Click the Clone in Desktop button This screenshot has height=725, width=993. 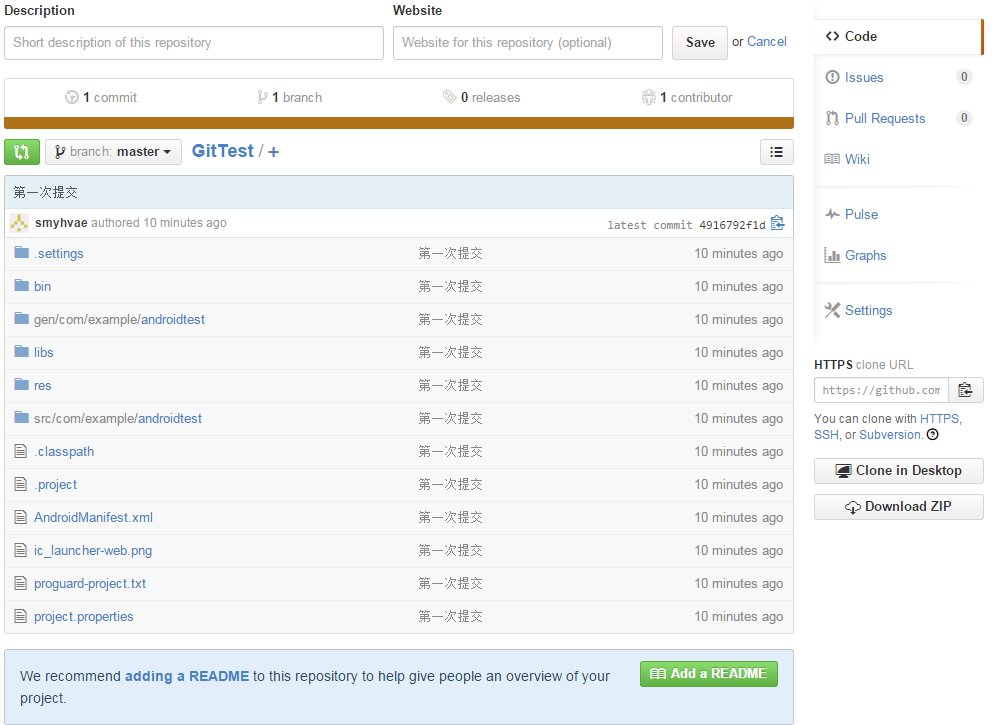[899, 470]
